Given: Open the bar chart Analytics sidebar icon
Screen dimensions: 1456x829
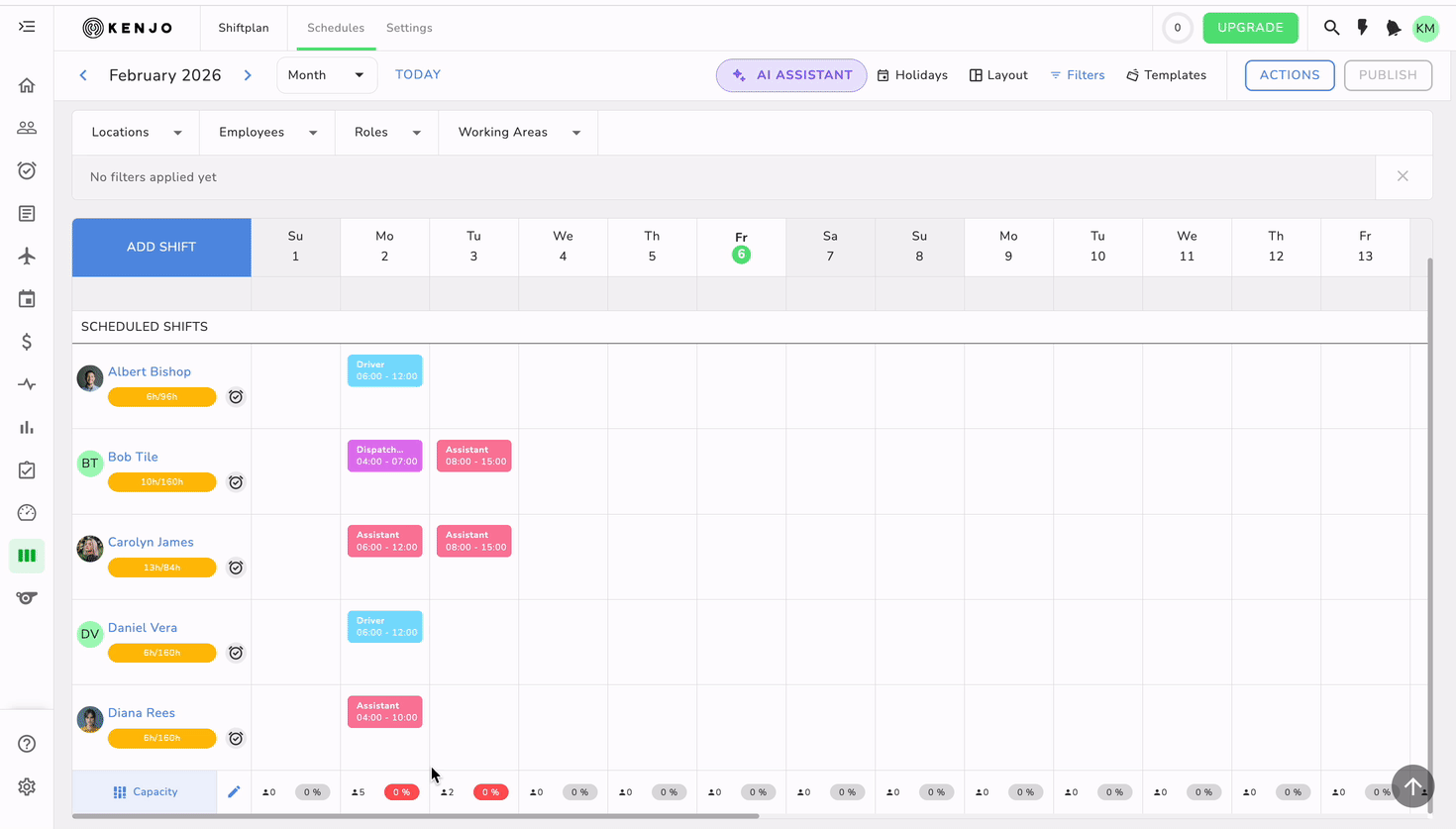Looking at the screenshot, I should [27, 427].
